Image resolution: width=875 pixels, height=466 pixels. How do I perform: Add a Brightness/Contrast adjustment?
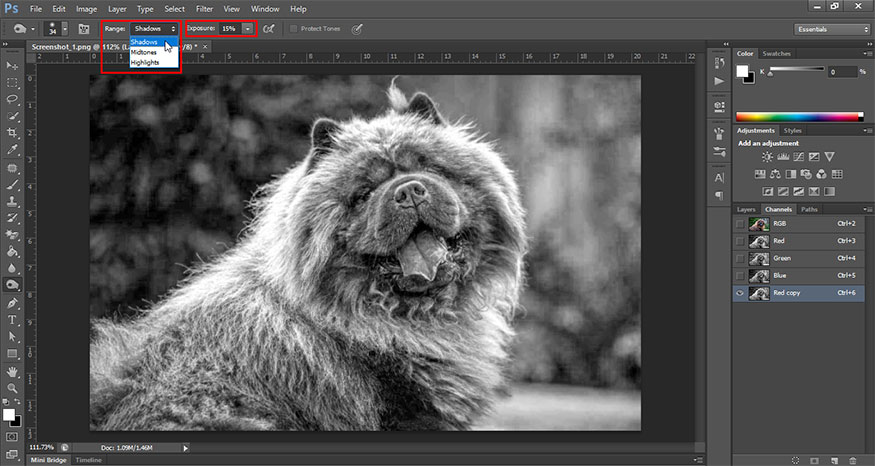[x=767, y=157]
